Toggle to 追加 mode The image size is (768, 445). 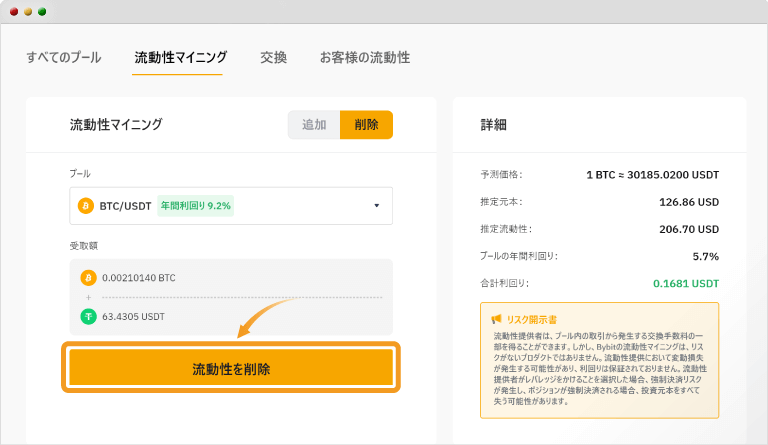tap(314, 125)
